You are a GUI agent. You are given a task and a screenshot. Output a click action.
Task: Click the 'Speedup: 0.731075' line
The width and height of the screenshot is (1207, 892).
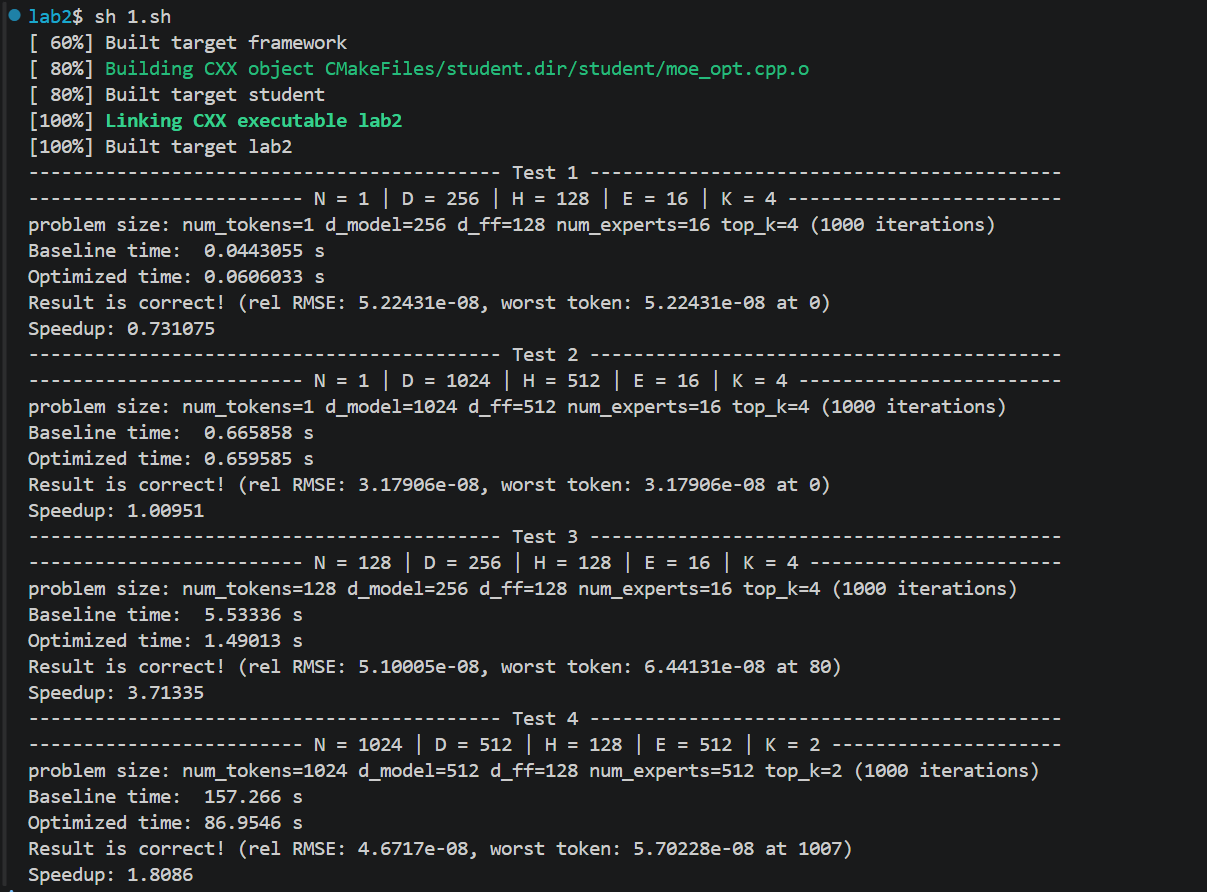coord(121,329)
